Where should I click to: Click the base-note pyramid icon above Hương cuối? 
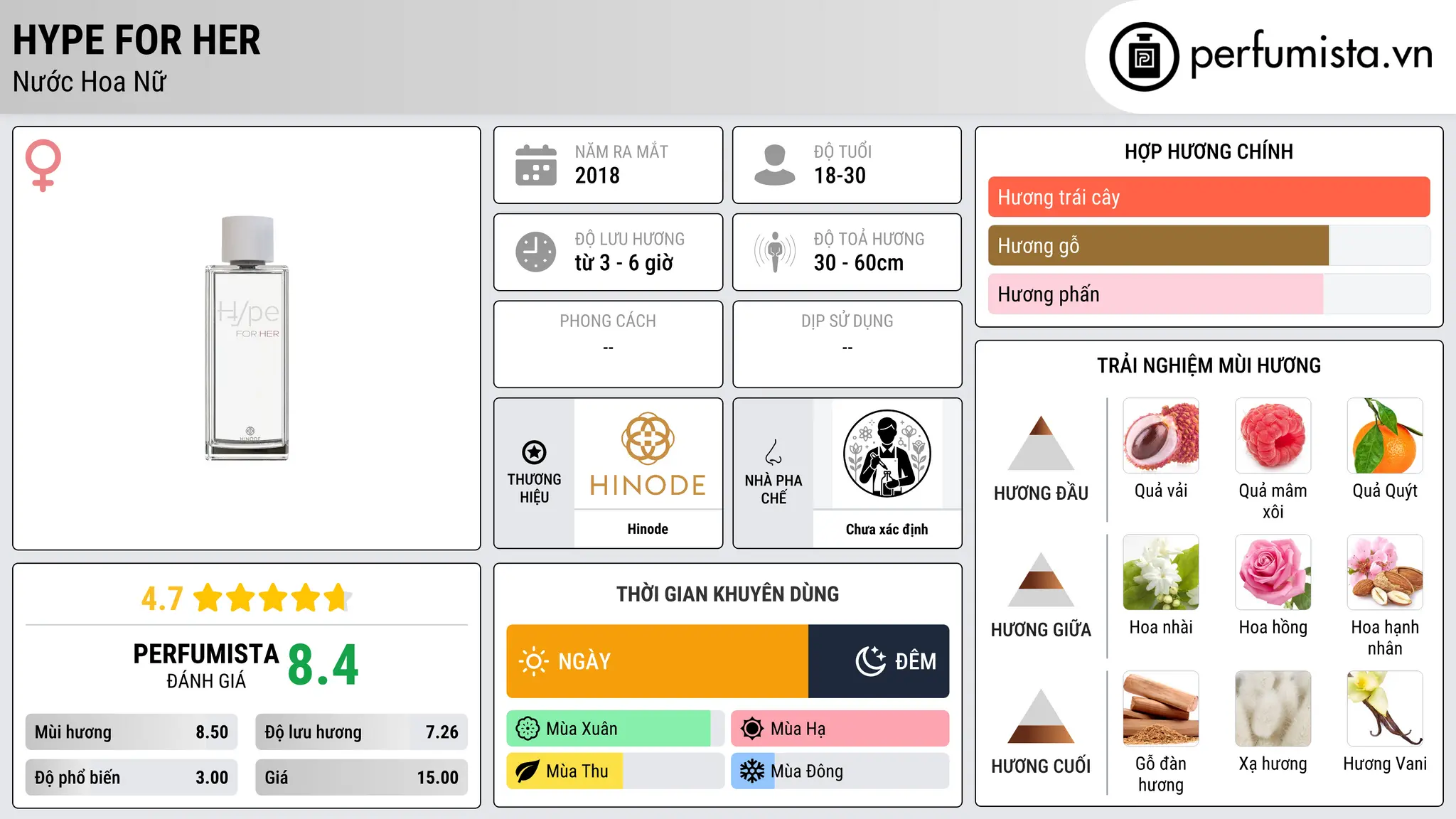1041,716
